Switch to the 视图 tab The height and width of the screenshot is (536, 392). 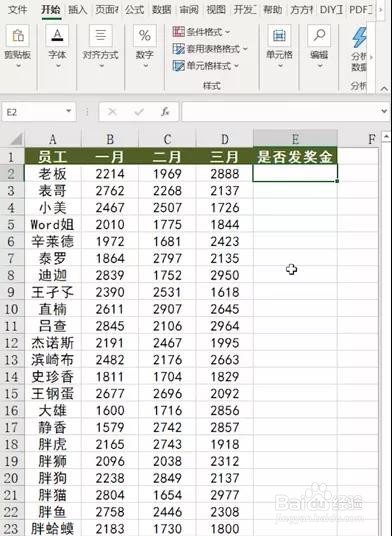216,10
